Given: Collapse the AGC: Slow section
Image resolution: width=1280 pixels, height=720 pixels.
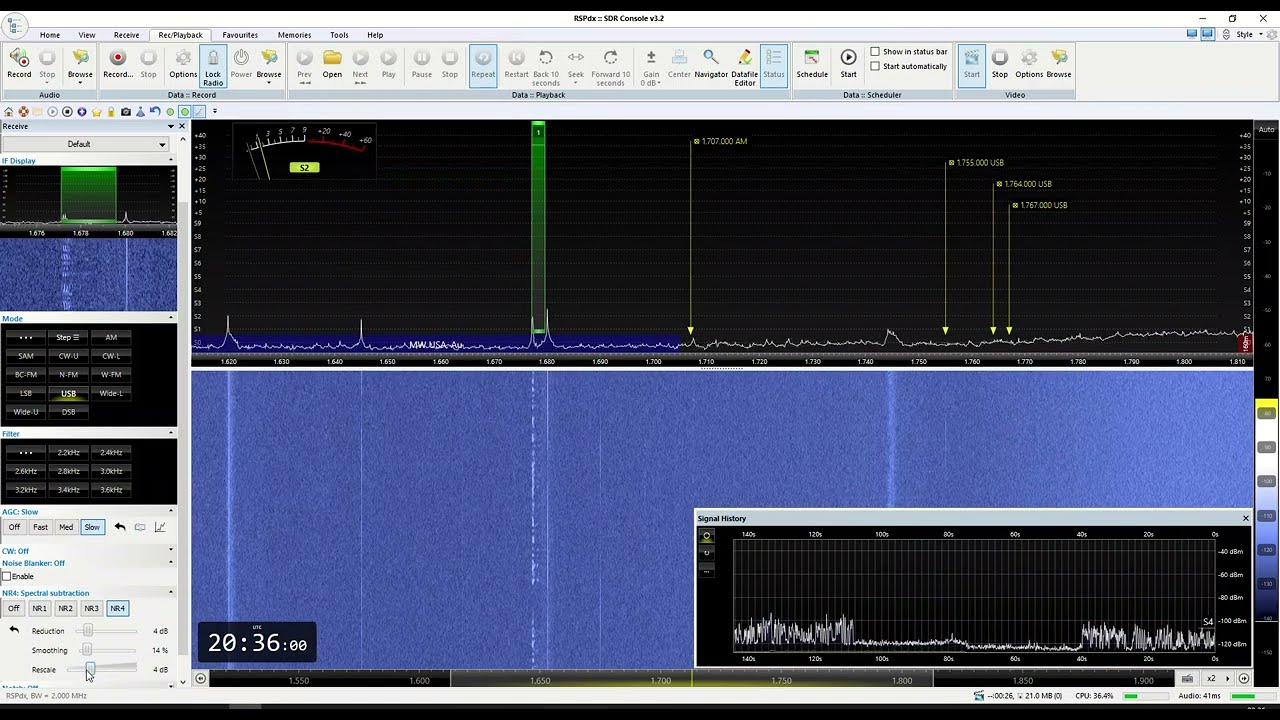Looking at the screenshot, I should point(170,511).
